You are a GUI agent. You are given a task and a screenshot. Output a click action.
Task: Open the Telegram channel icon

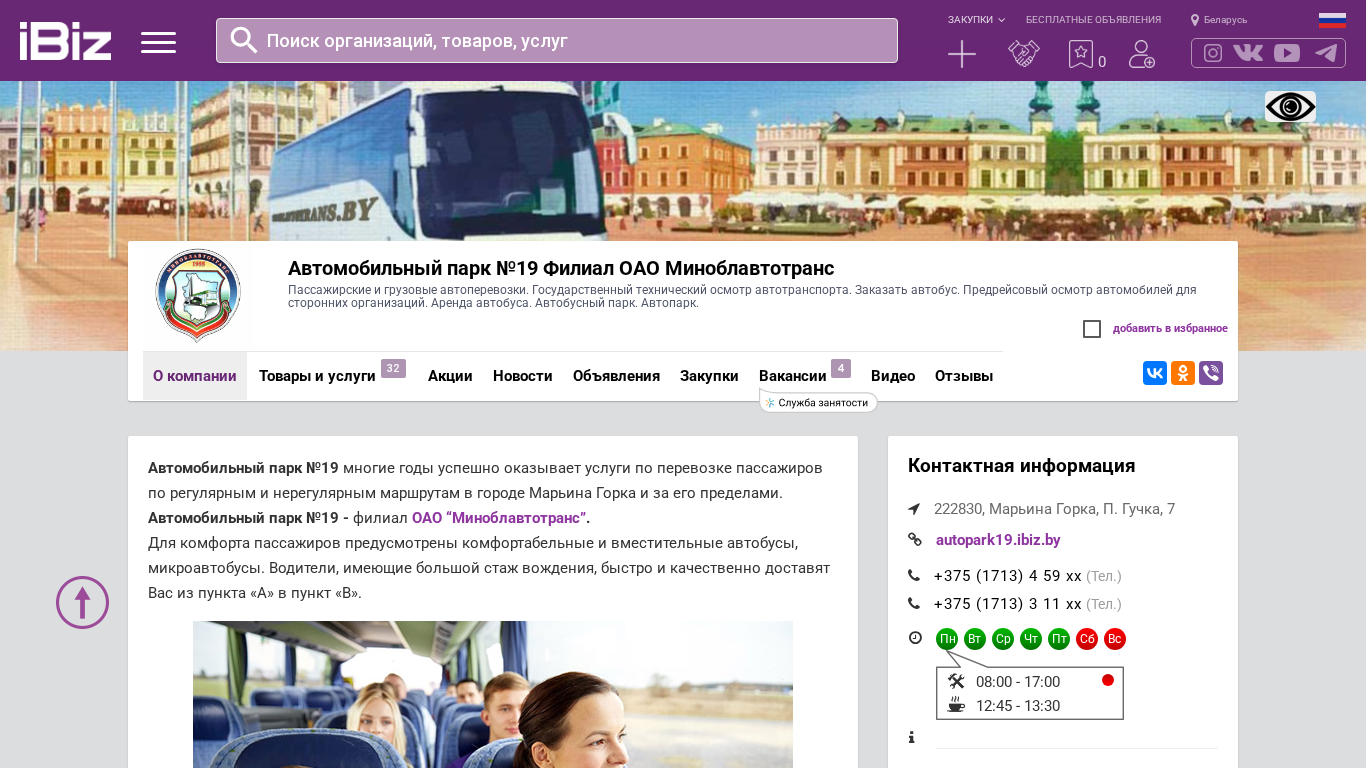coord(1326,53)
